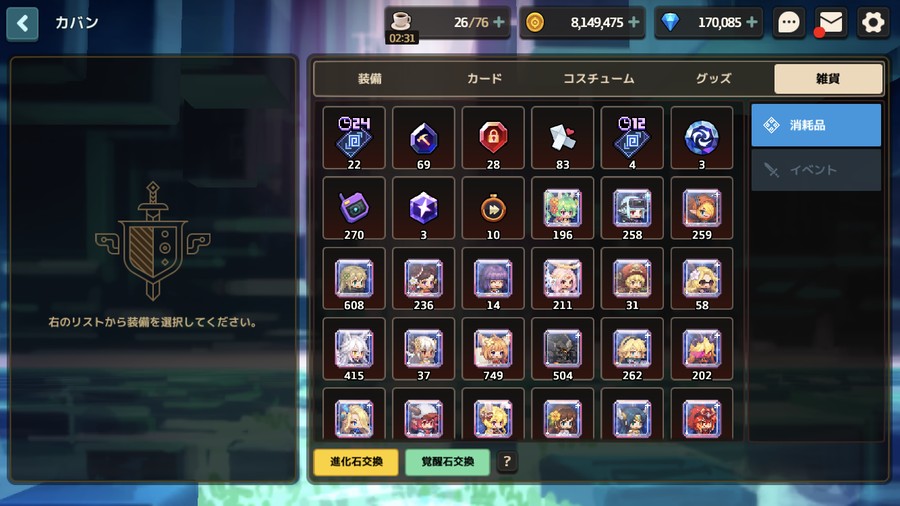Add gold coins with plus button
The width and height of the screenshot is (900, 506).
point(634,22)
